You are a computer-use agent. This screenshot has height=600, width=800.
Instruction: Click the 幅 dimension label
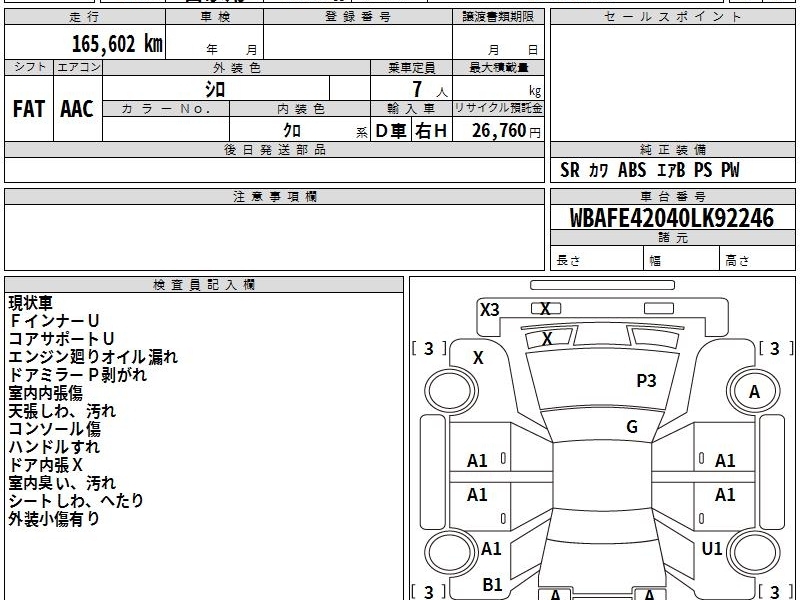[655, 261]
